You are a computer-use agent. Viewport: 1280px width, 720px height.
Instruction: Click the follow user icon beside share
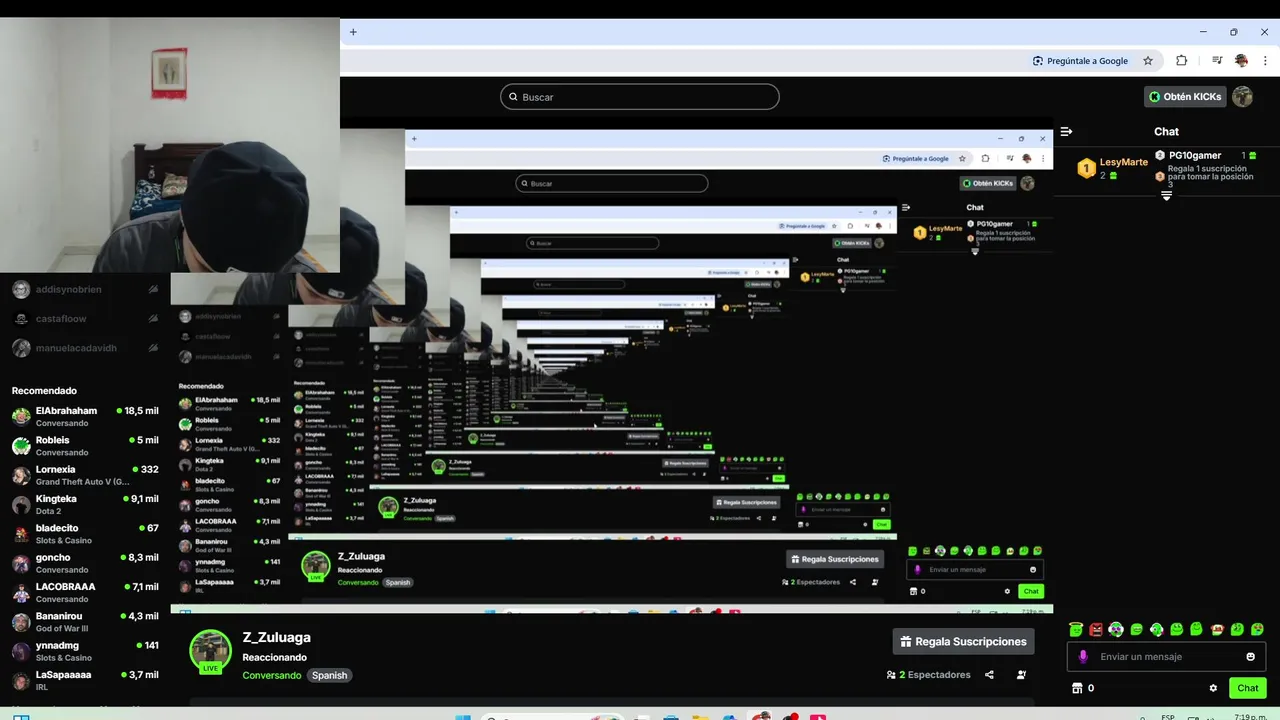1021,675
